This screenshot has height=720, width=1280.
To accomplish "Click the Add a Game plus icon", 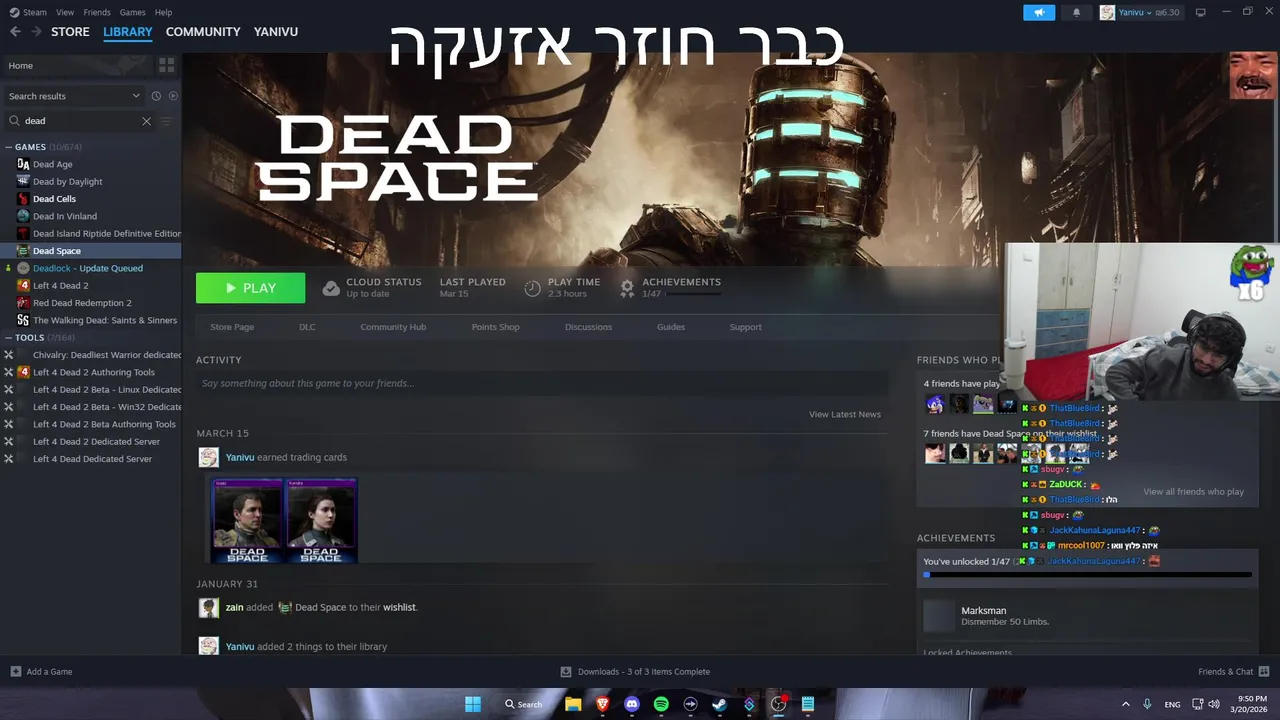I will tap(15, 672).
